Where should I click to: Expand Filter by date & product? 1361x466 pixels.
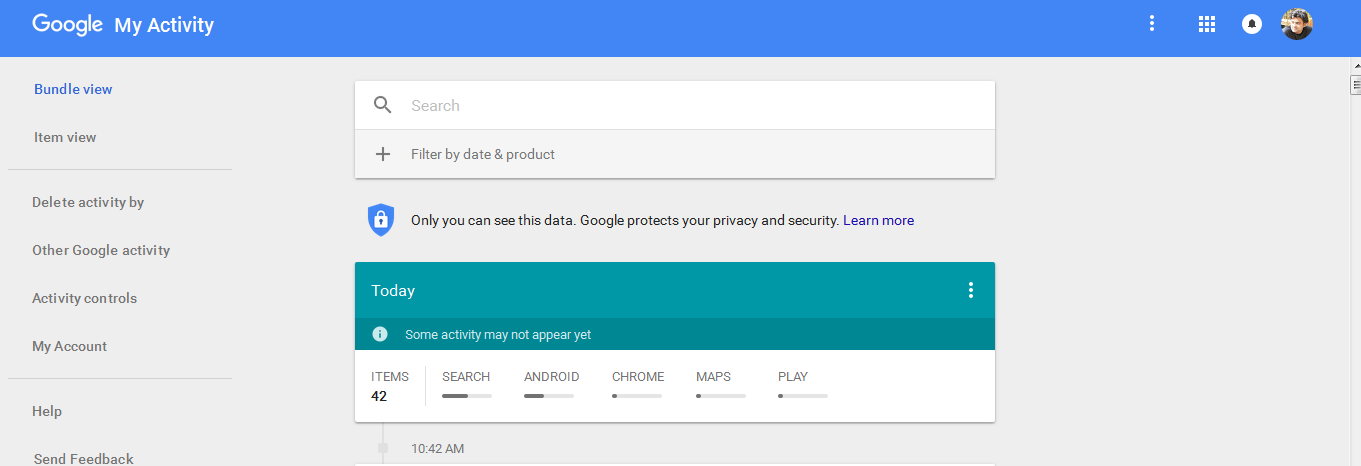(675, 154)
